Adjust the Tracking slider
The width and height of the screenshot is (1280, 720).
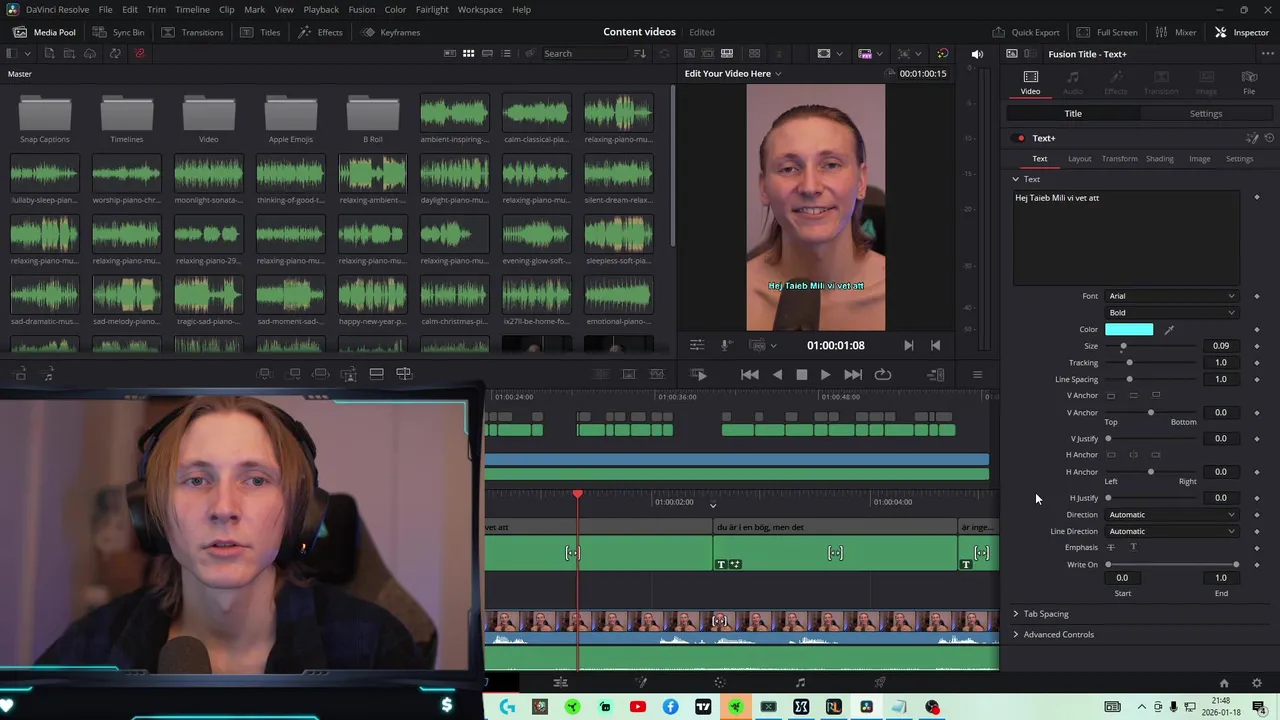point(1130,362)
